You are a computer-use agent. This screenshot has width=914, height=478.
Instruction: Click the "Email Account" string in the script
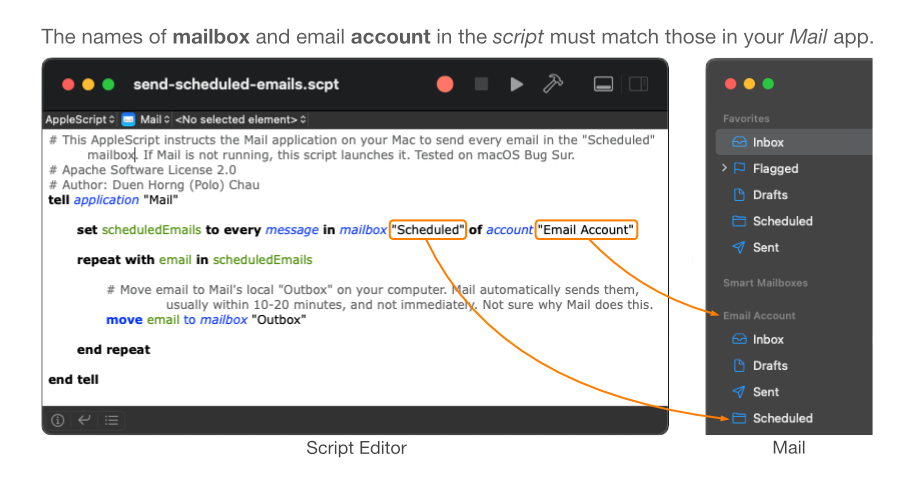pyautogui.click(x=586, y=230)
